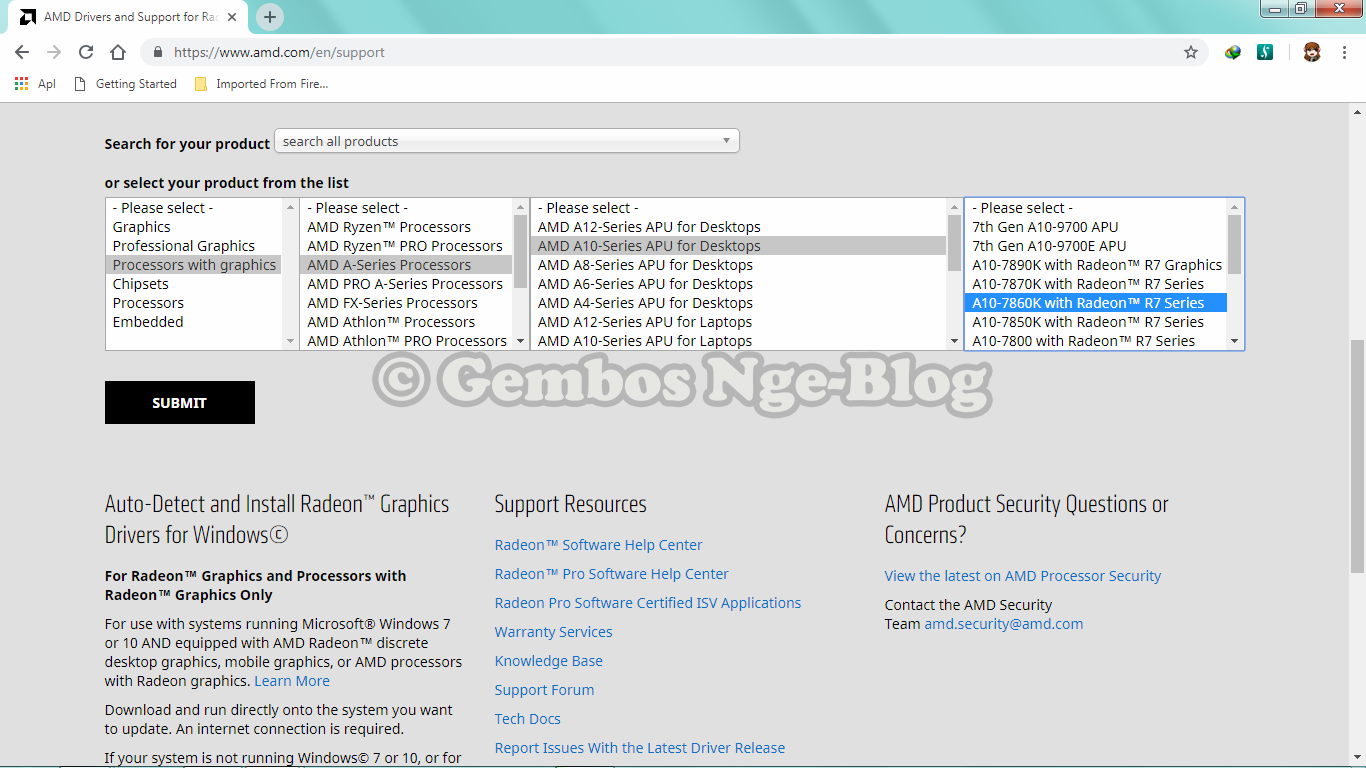Select Processors with graphics category
1366x768 pixels.
click(x=193, y=264)
